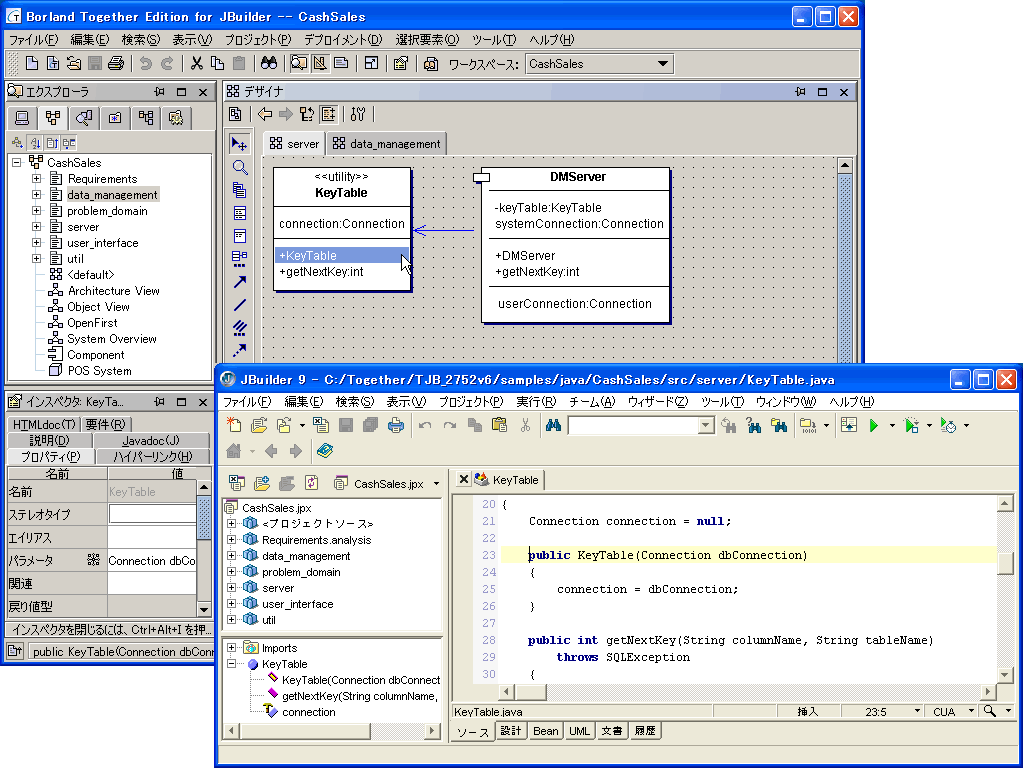Select the solid arrow link tool in palette
This screenshot has height=768, width=1024.
pyautogui.click(x=240, y=281)
